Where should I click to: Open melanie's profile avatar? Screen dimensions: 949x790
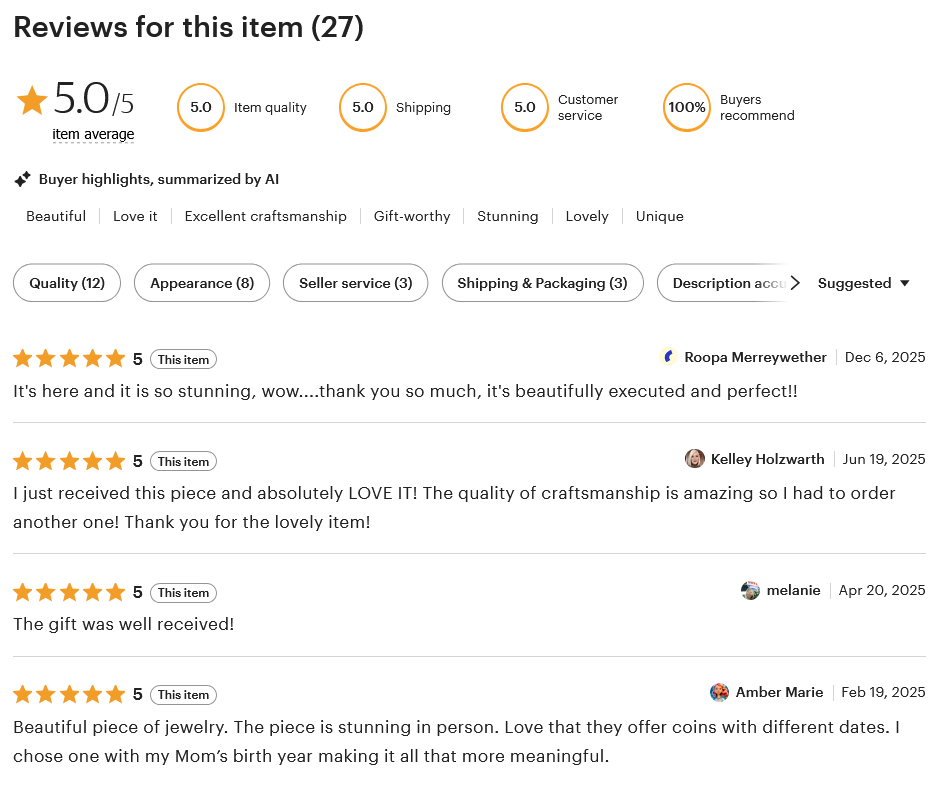pyautogui.click(x=750, y=590)
